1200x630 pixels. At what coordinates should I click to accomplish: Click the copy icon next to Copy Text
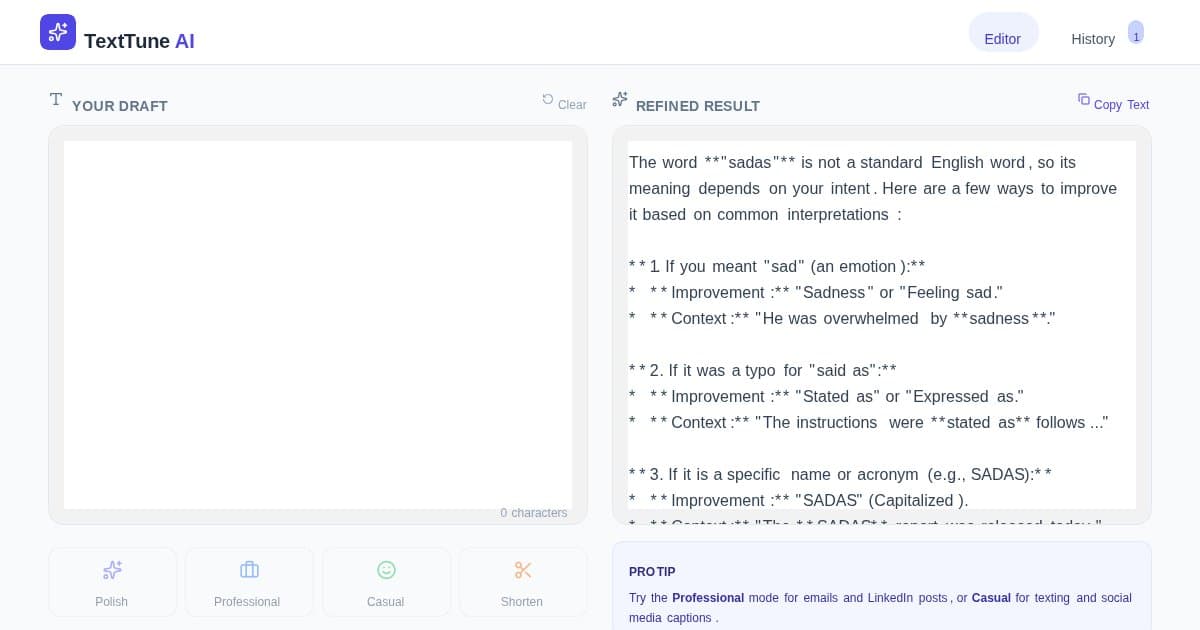coord(1083,99)
